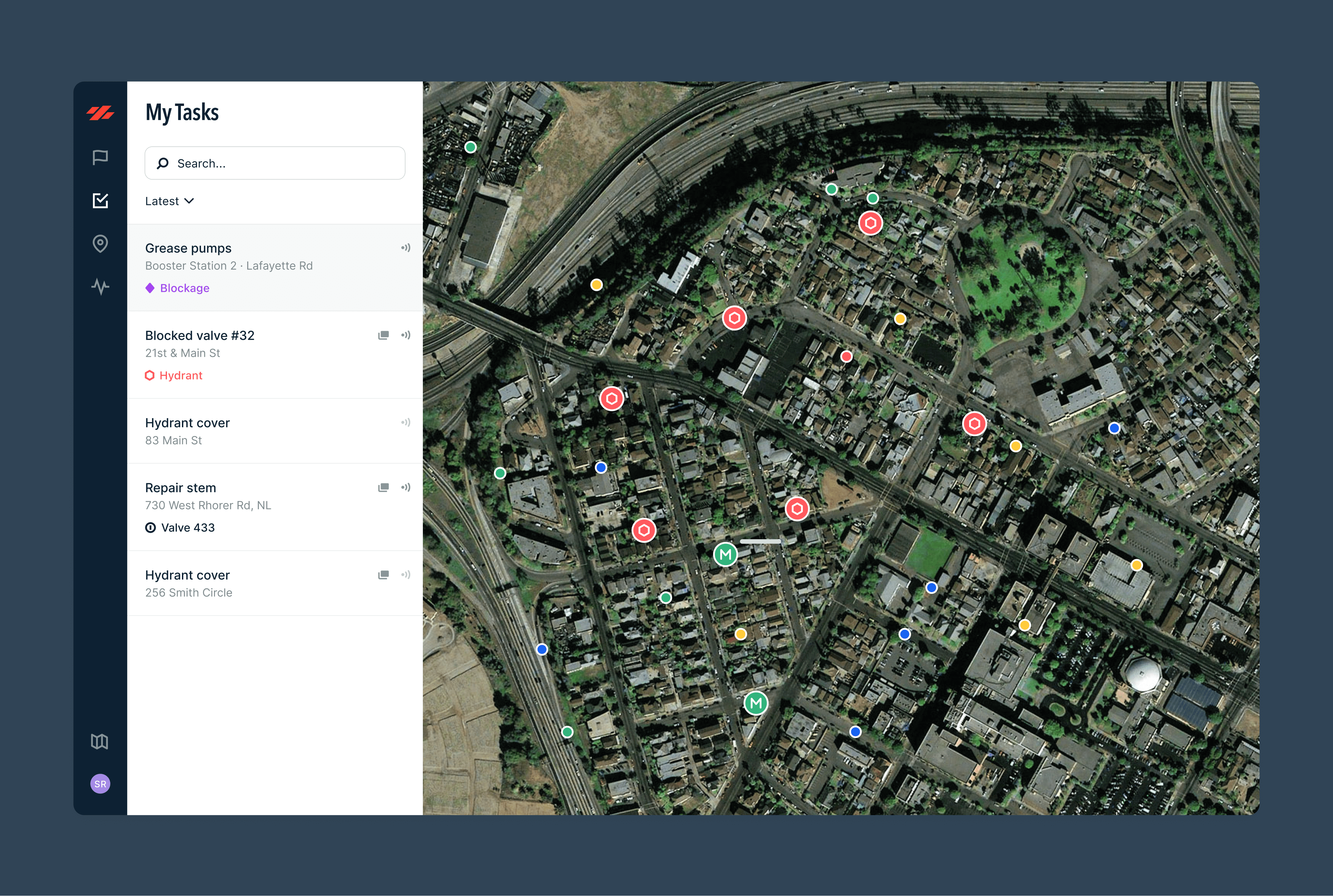Open the flag reports icon in sidebar
1333x896 pixels.
coord(100,157)
